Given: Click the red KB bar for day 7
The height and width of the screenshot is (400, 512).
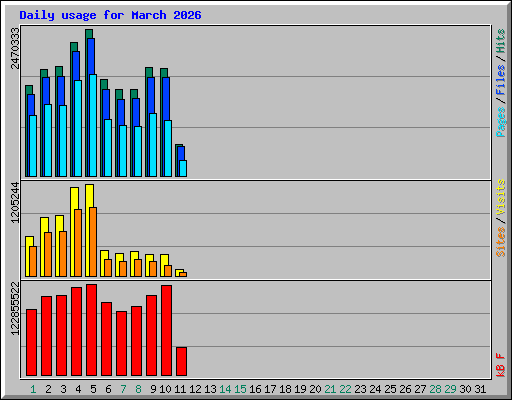Looking at the screenshot, I should (122, 343).
